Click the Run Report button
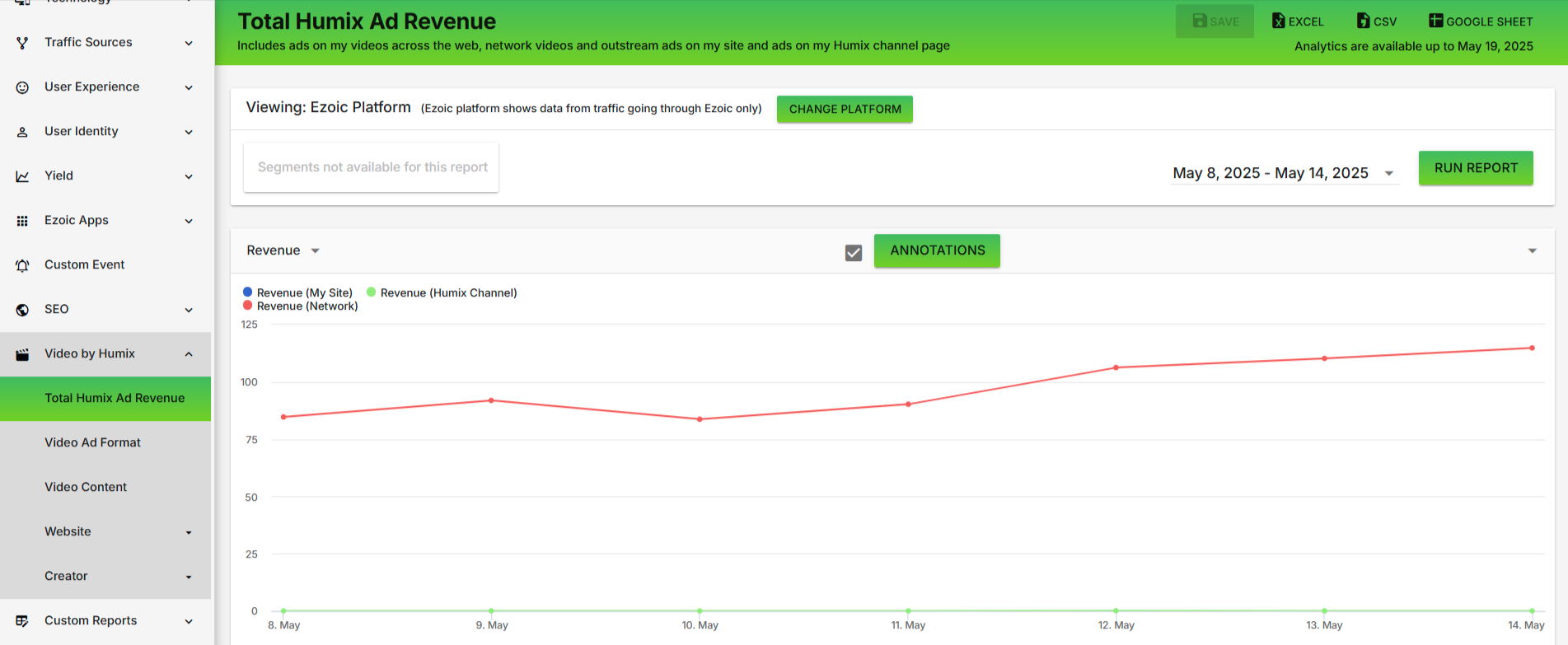 [1475, 168]
